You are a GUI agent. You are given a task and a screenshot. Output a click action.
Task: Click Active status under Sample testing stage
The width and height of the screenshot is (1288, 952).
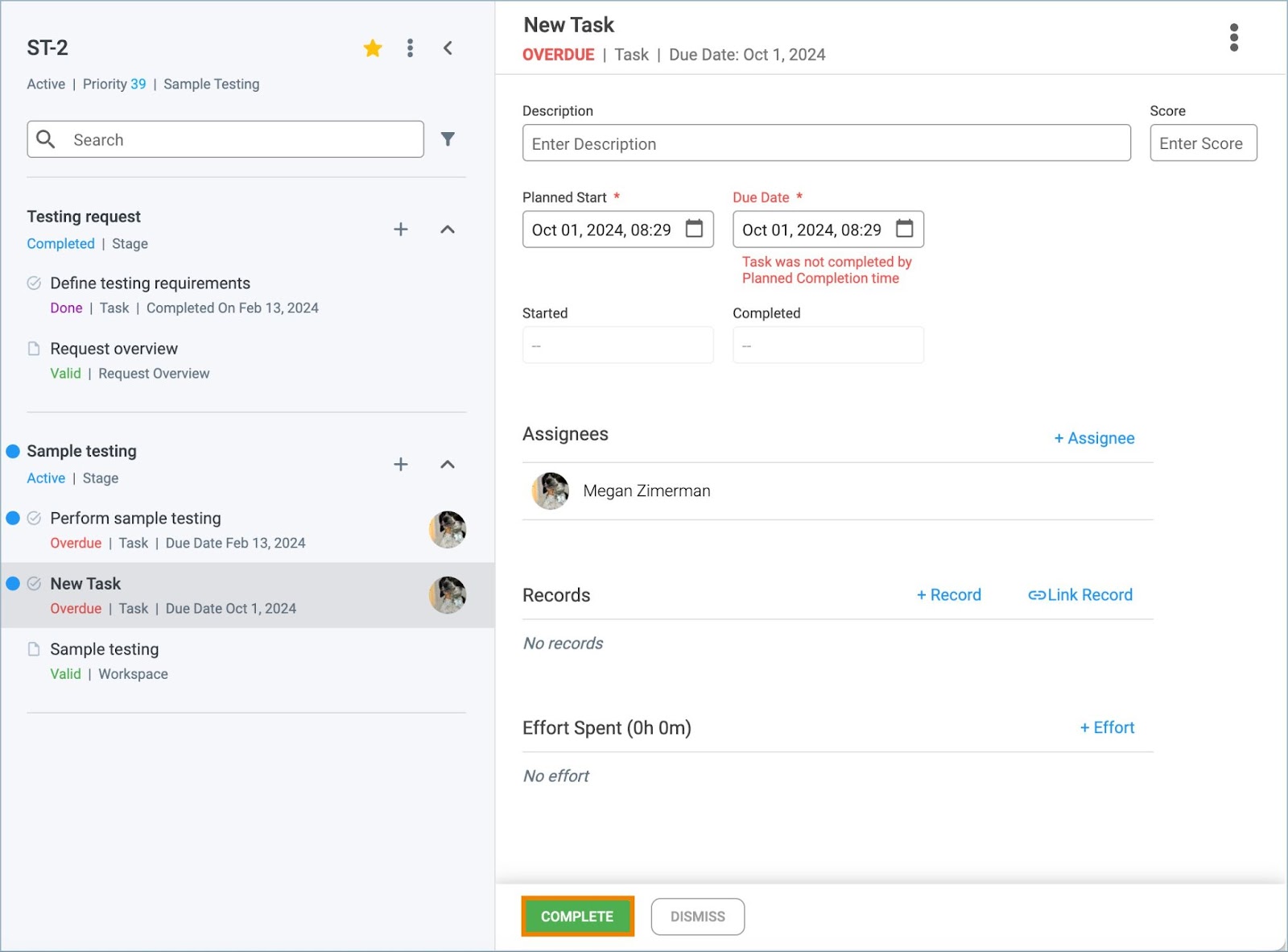(x=46, y=478)
